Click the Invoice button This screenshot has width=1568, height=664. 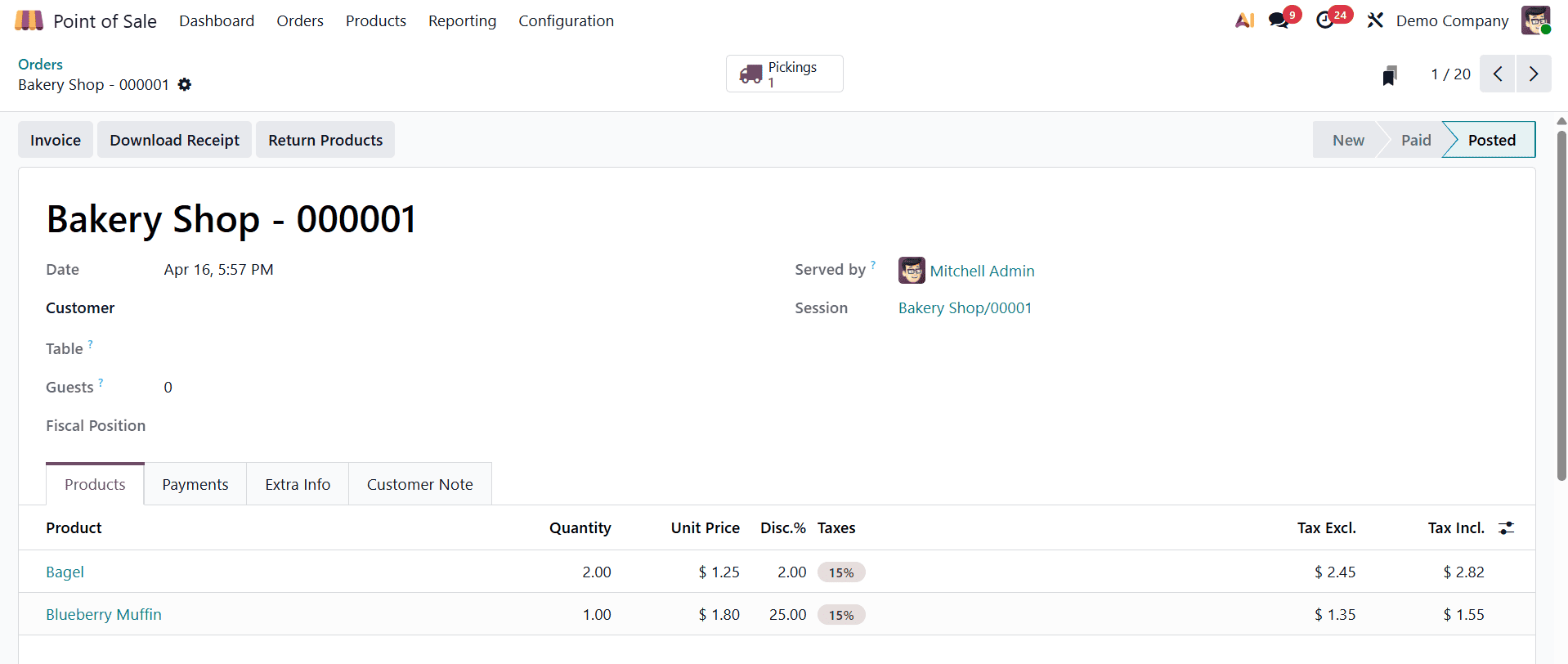(56, 140)
